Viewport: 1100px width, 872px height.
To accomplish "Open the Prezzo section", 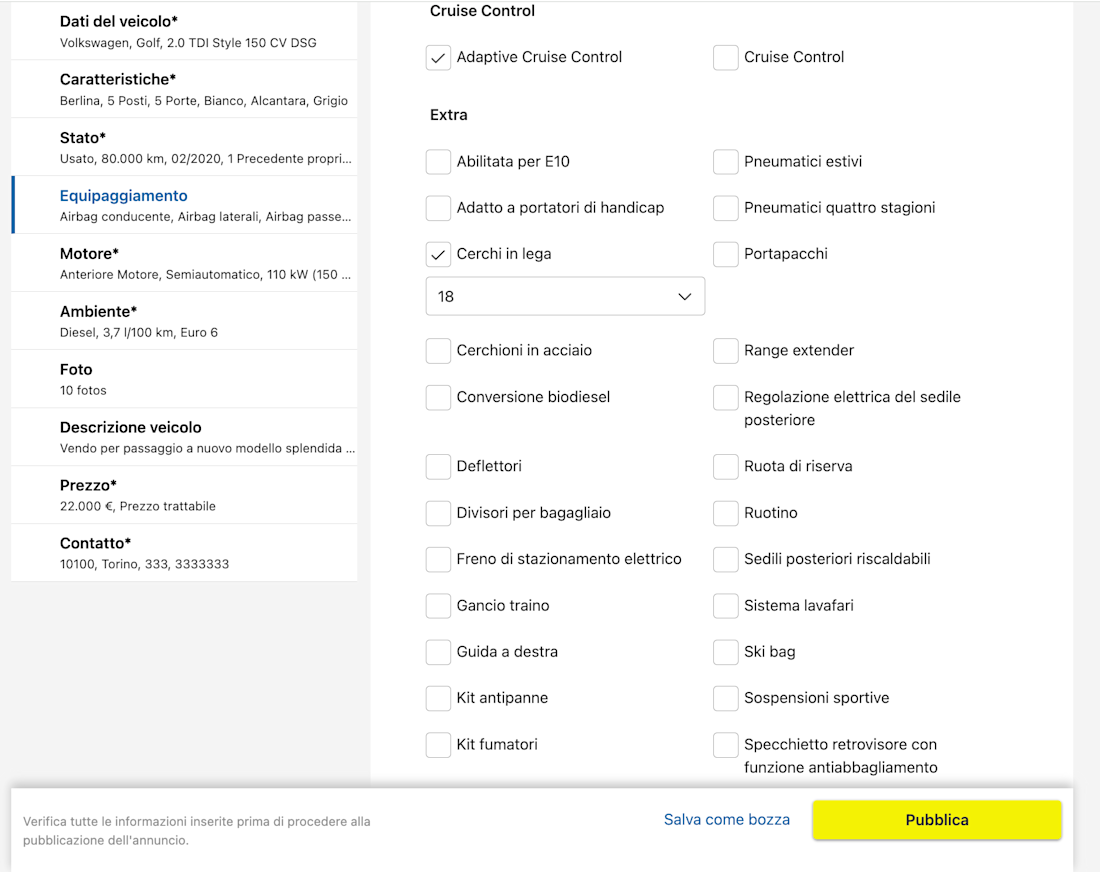I will pos(184,495).
